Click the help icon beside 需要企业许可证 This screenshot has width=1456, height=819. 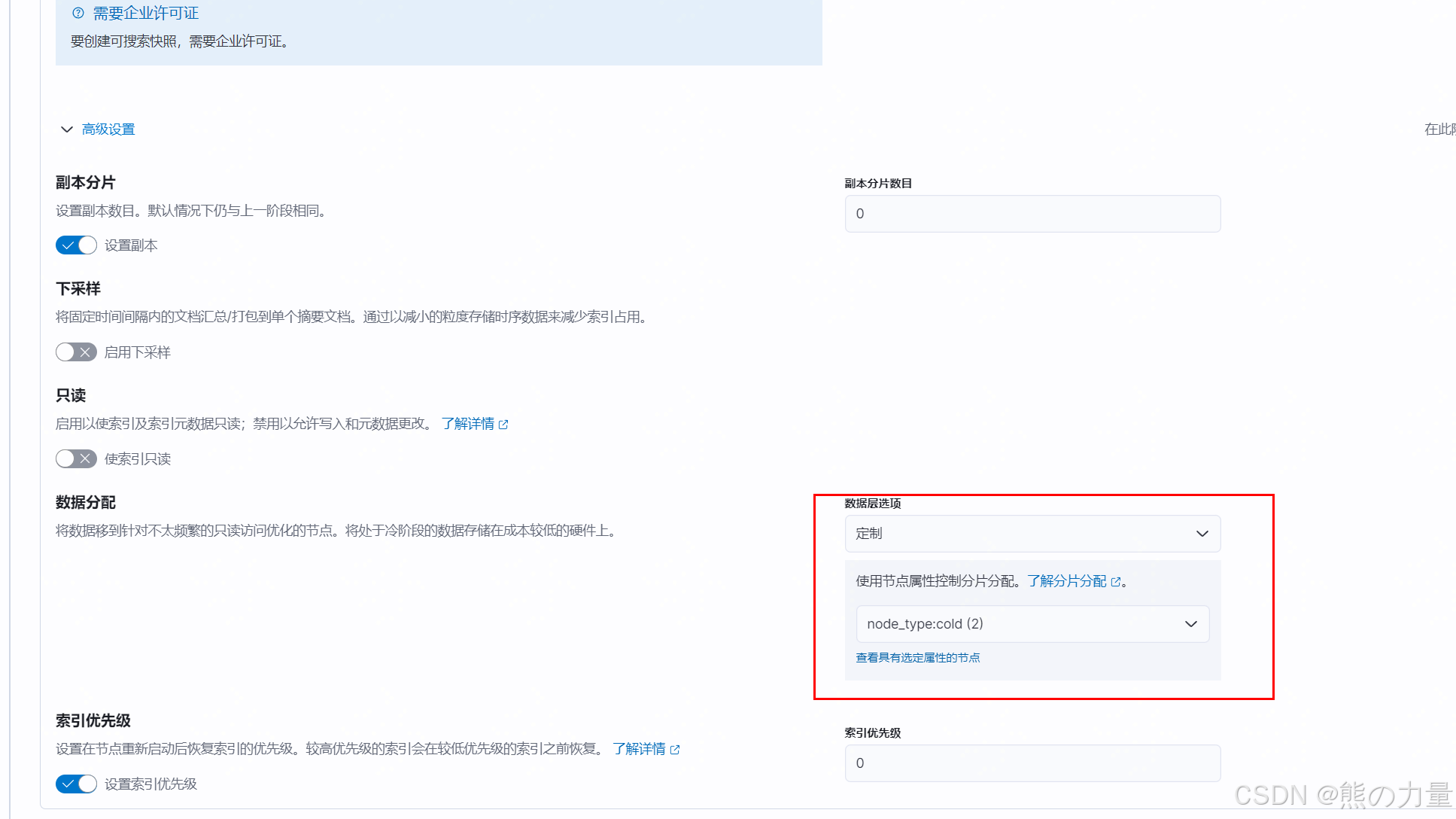point(78,13)
